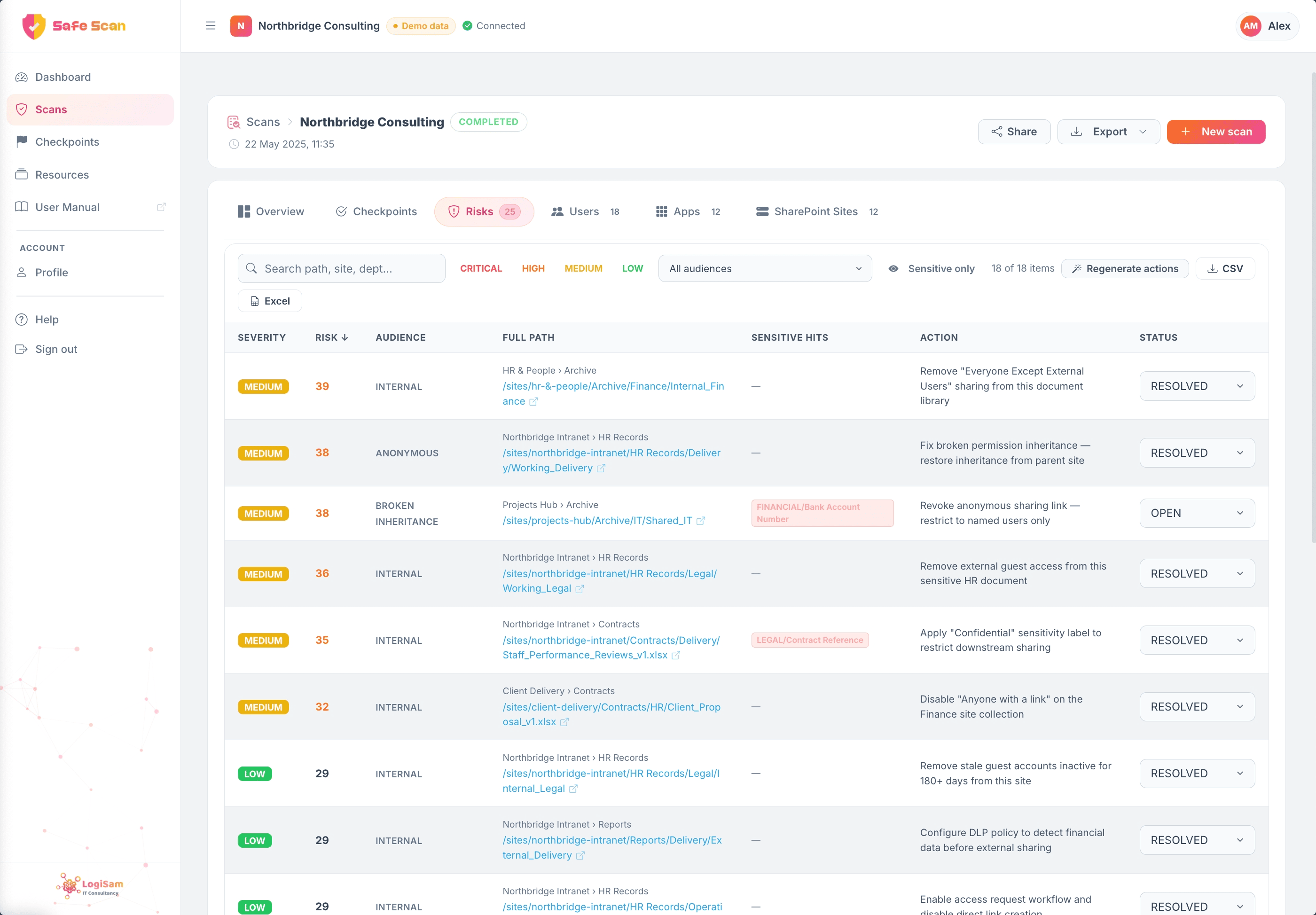Toggle the HIGH severity filter
The image size is (1316, 915).
coord(533,269)
